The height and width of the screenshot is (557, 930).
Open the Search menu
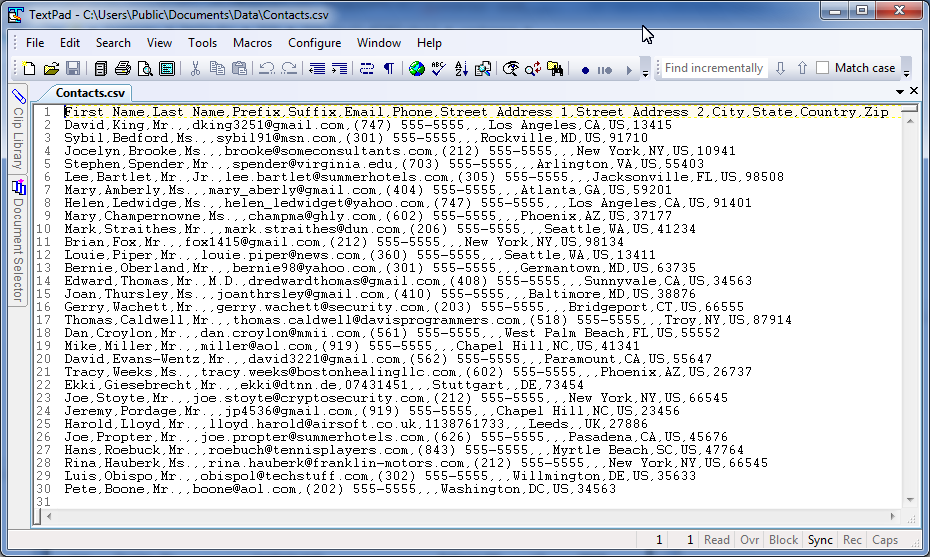[x=113, y=43]
